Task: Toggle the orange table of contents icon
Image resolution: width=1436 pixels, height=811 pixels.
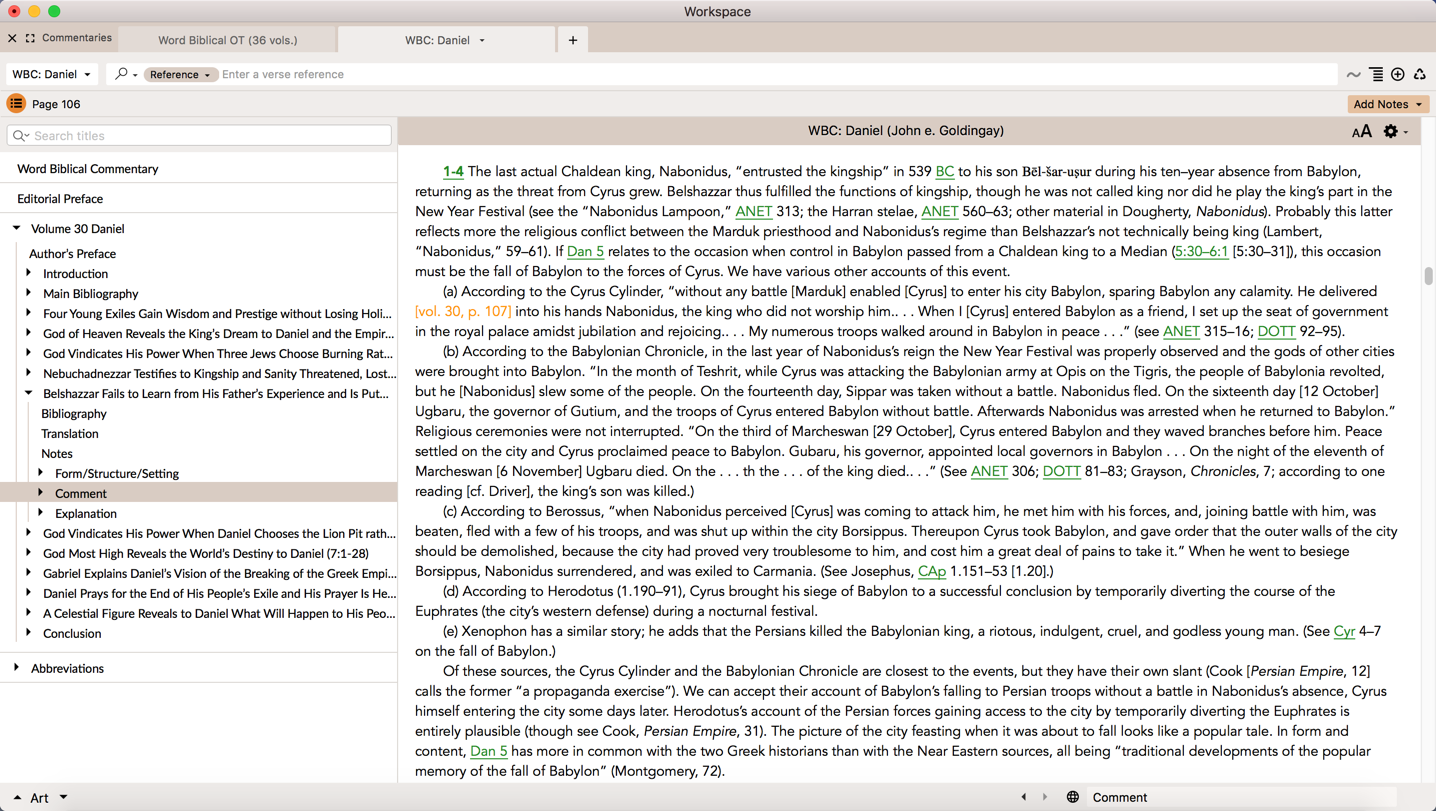Action: pos(16,104)
